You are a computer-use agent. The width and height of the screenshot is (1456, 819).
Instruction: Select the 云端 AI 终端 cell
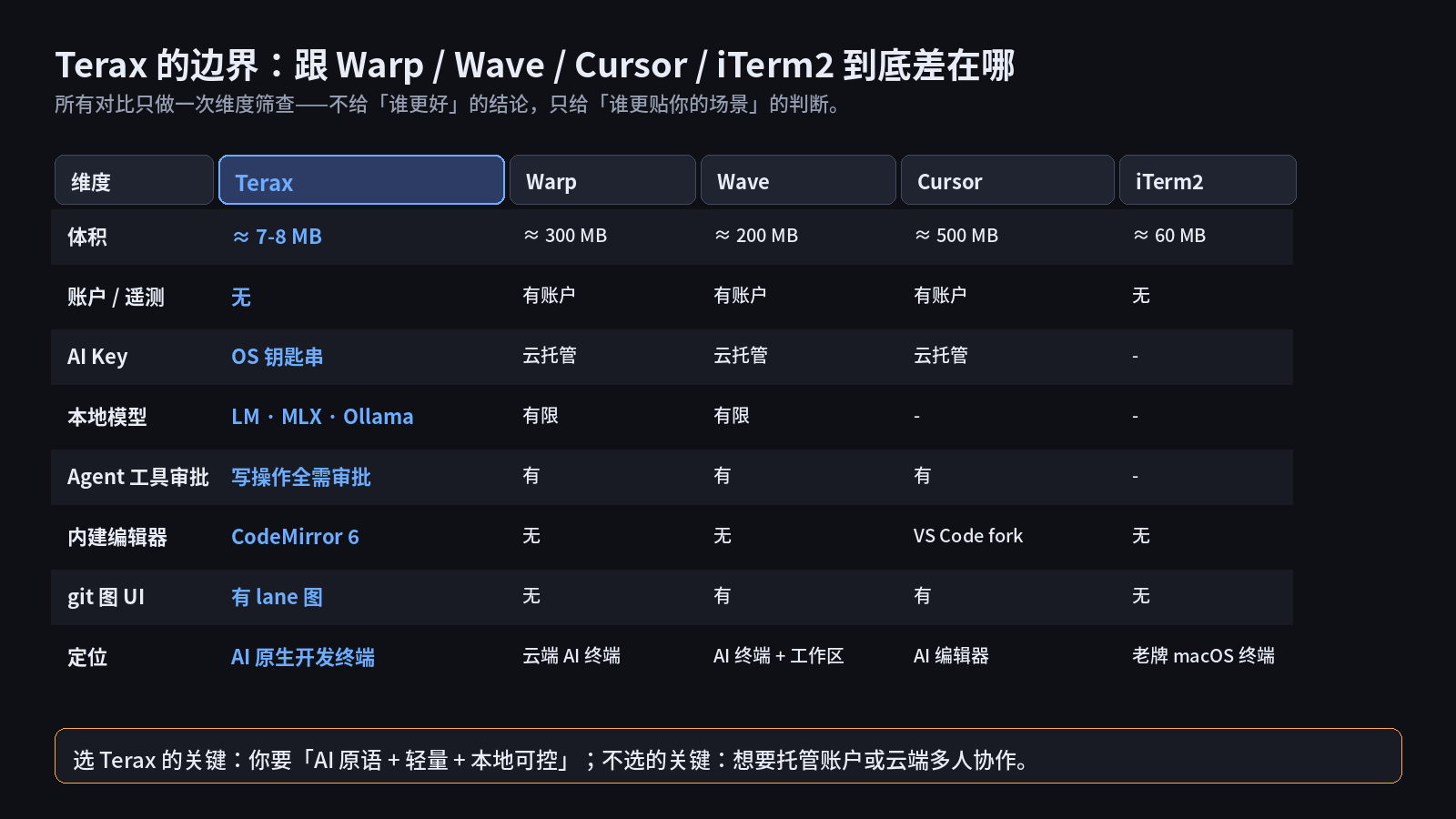point(571,656)
